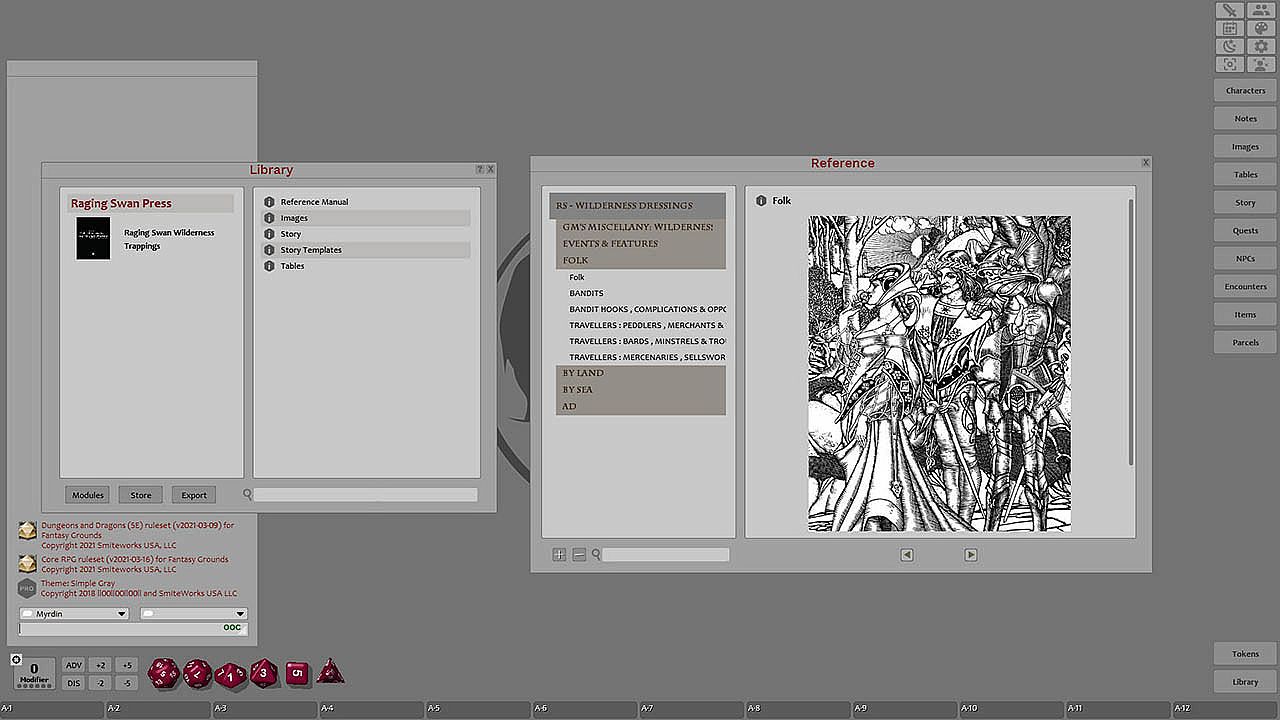
Task: Click the Export button in Library
Action: pos(193,495)
